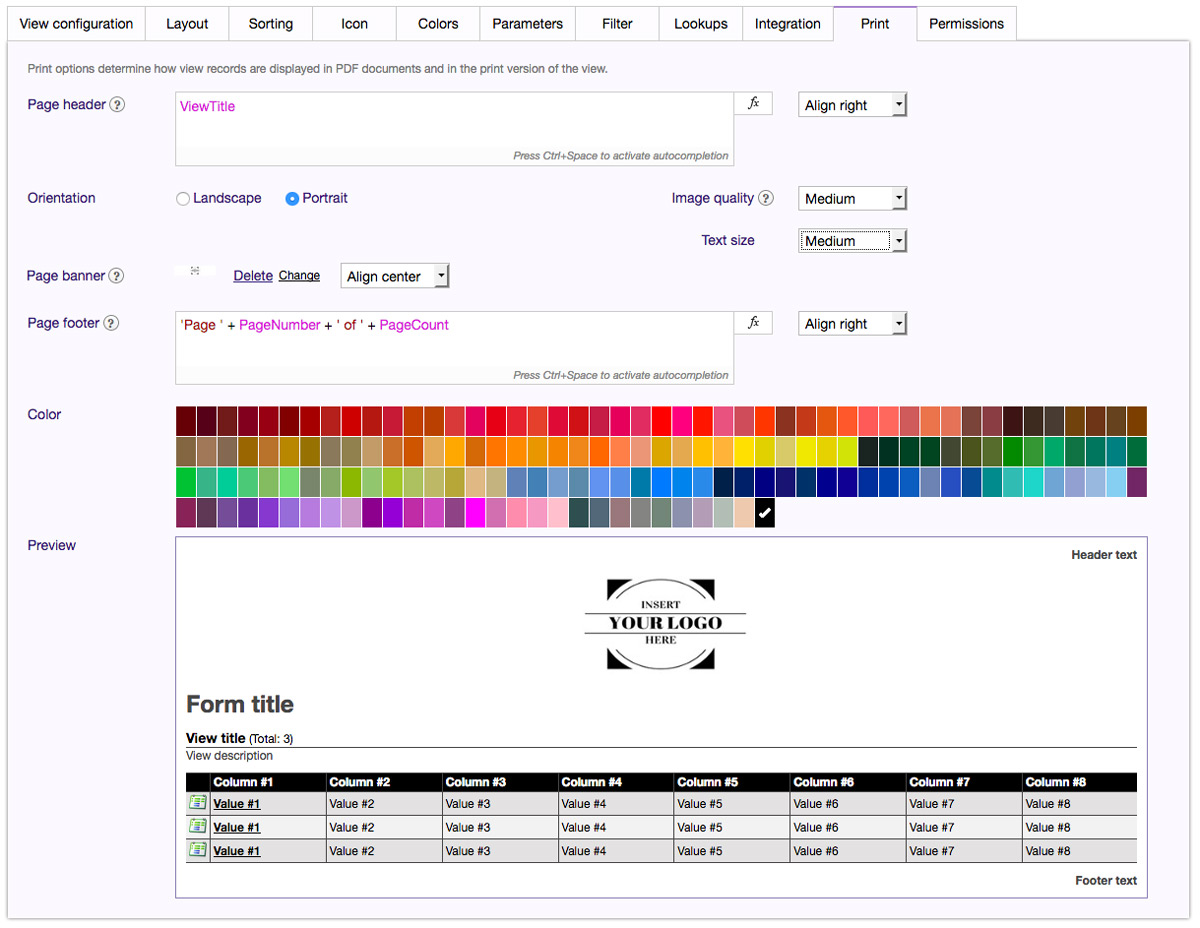Switch to the Permissions tab
Image resolution: width=1200 pixels, height=928 pixels.
coord(966,24)
